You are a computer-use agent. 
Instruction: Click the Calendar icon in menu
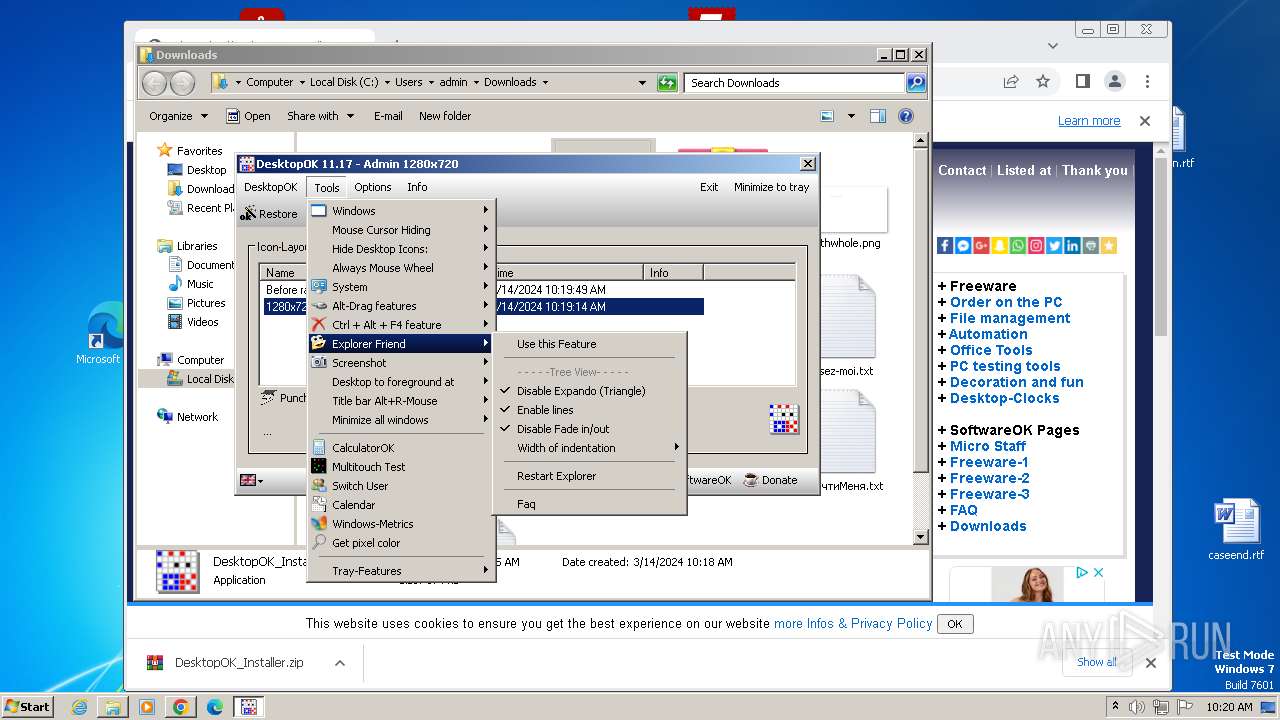tap(318, 505)
